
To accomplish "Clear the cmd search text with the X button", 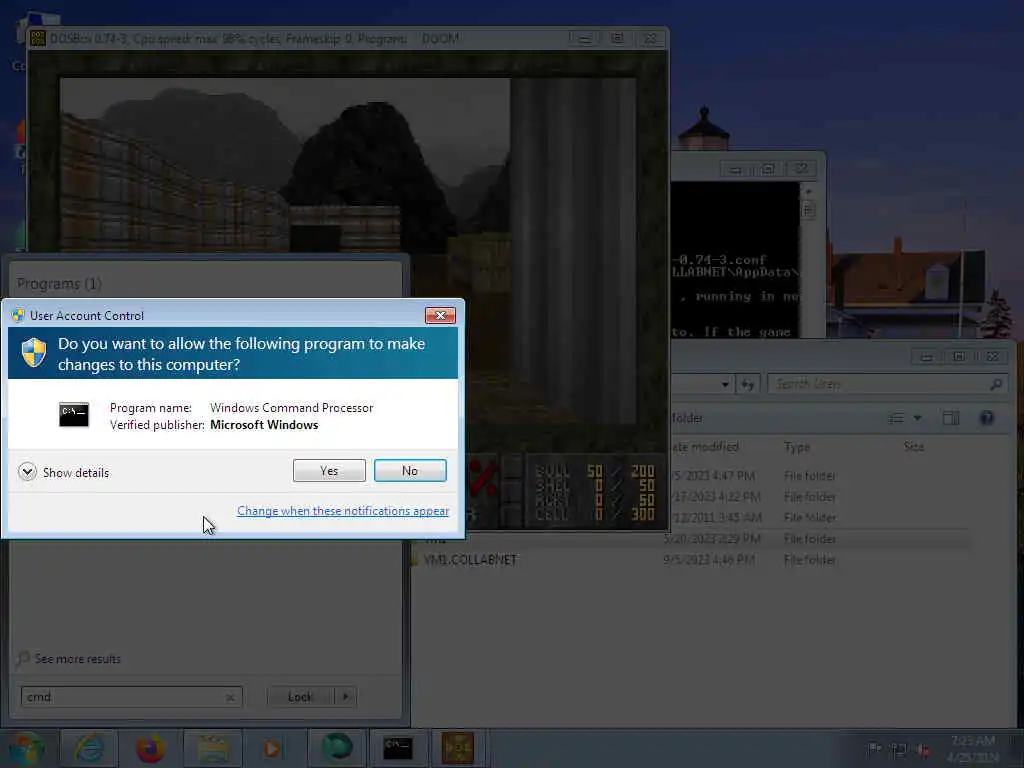I will coord(230,697).
